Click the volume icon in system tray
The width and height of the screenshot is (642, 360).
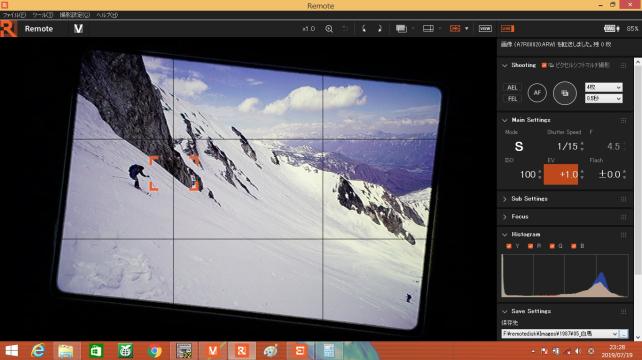pos(578,351)
